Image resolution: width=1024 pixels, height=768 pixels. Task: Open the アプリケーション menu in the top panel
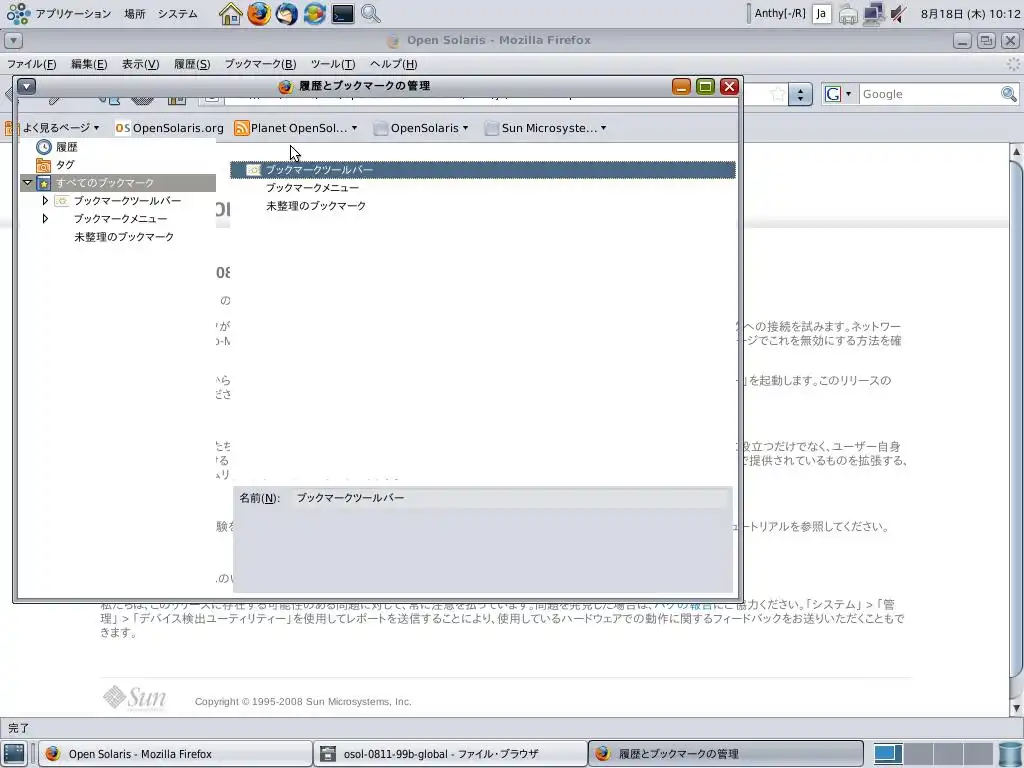pos(73,14)
